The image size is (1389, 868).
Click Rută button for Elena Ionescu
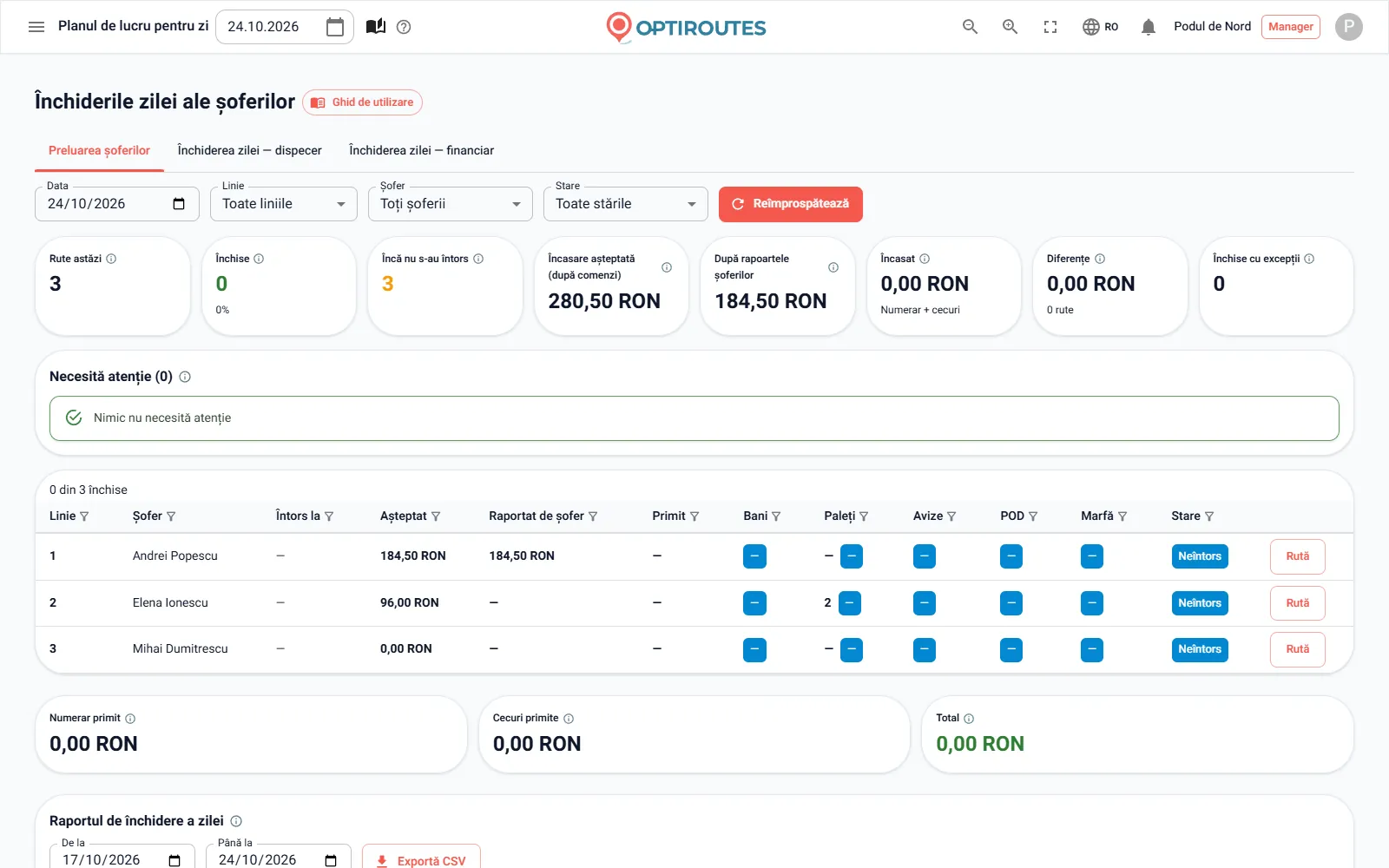coord(1297,603)
